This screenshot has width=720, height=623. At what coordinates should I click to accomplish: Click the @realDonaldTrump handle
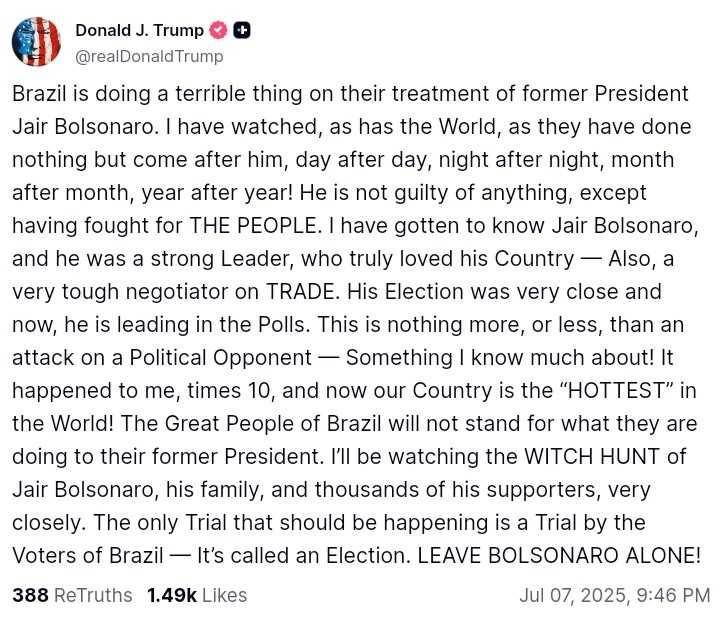point(149,56)
